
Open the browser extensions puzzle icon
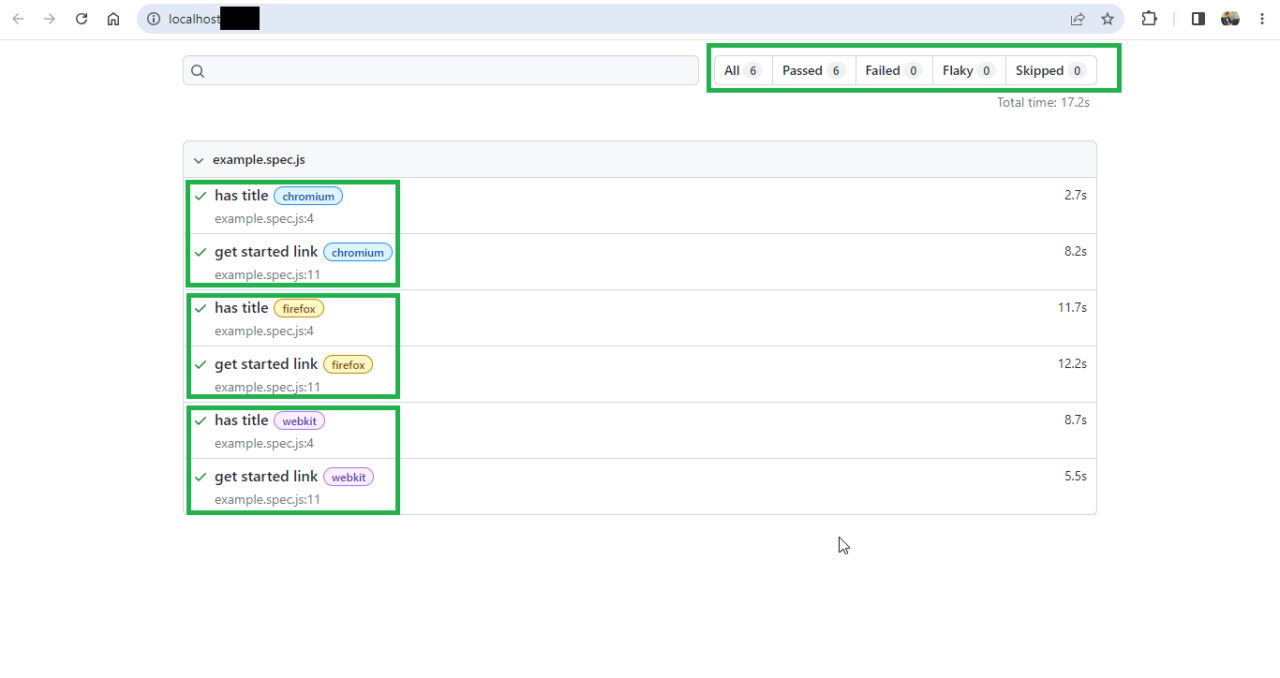click(1149, 19)
